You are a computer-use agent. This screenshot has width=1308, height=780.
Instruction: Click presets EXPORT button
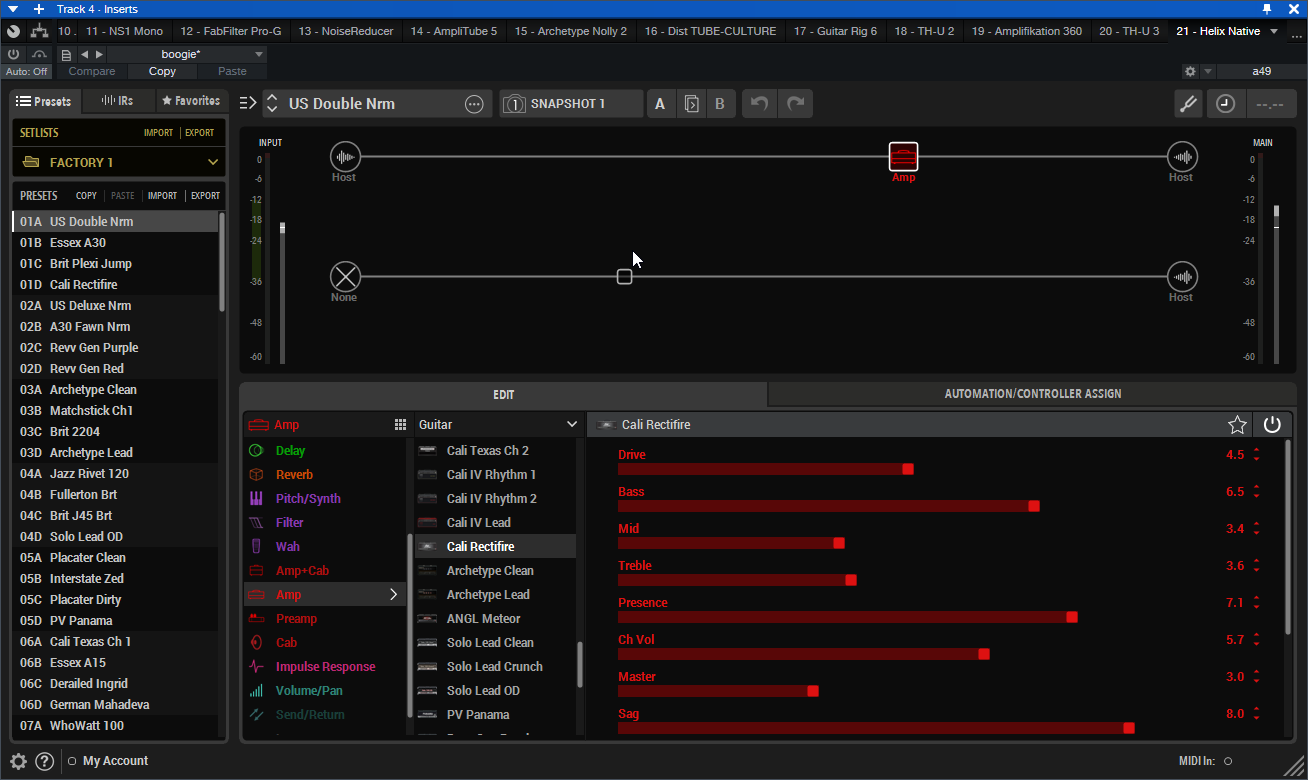pos(205,196)
